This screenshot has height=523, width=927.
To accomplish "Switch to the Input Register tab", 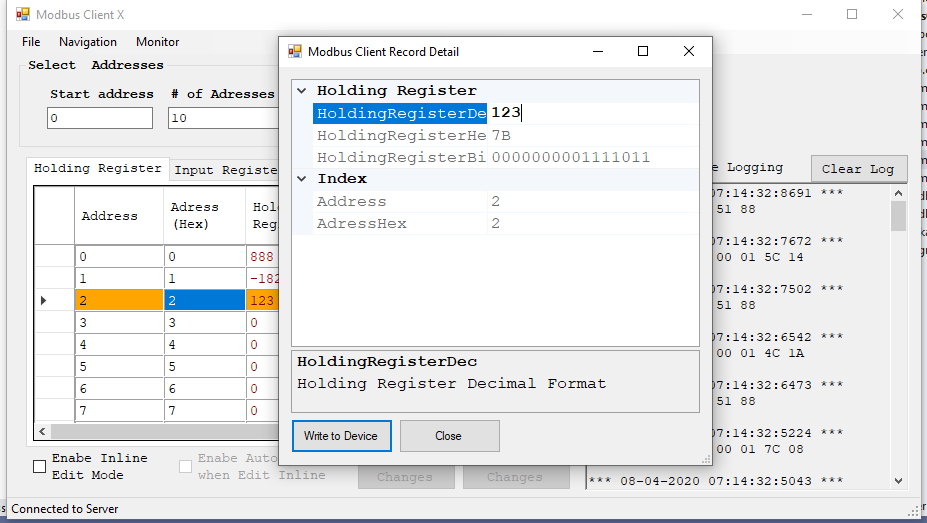I will point(225,170).
